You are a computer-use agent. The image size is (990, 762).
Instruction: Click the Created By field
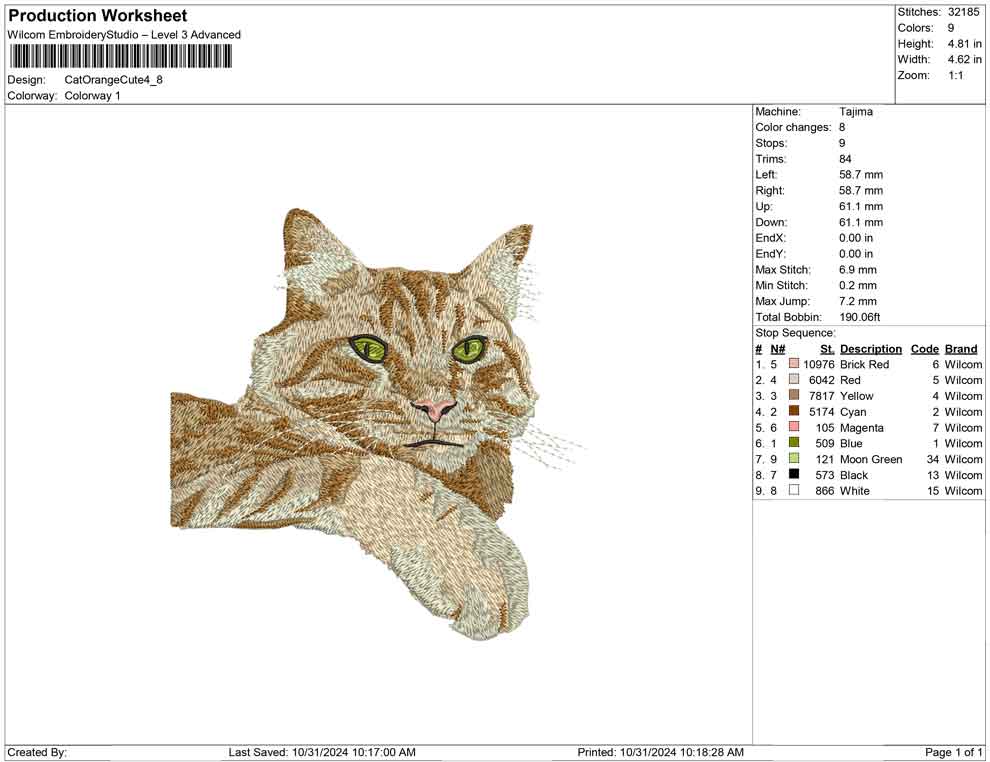[x=40, y=752]
